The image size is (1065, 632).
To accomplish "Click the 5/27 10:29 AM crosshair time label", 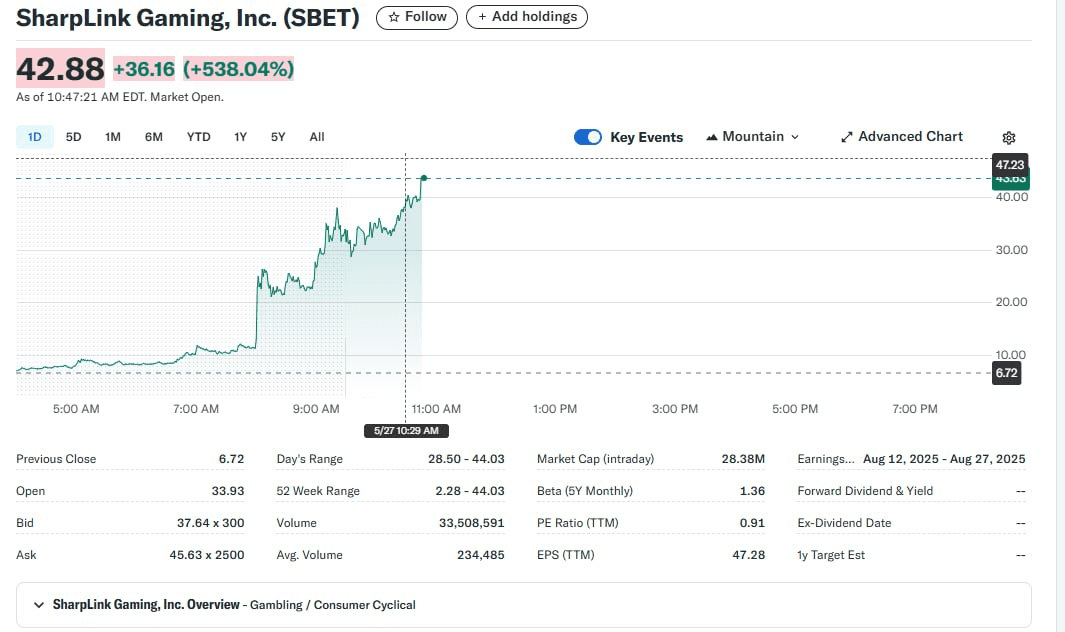I will tap(406, 431).
